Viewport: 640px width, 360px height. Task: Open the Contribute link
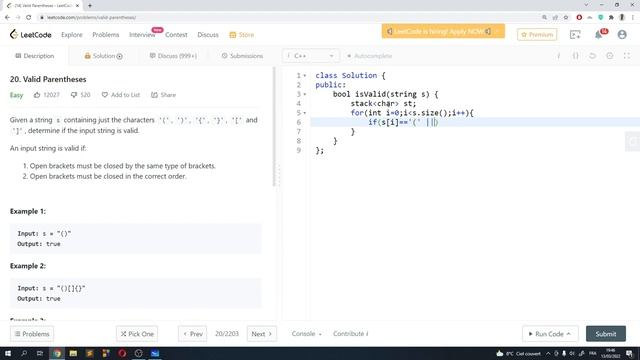point(351,334)
